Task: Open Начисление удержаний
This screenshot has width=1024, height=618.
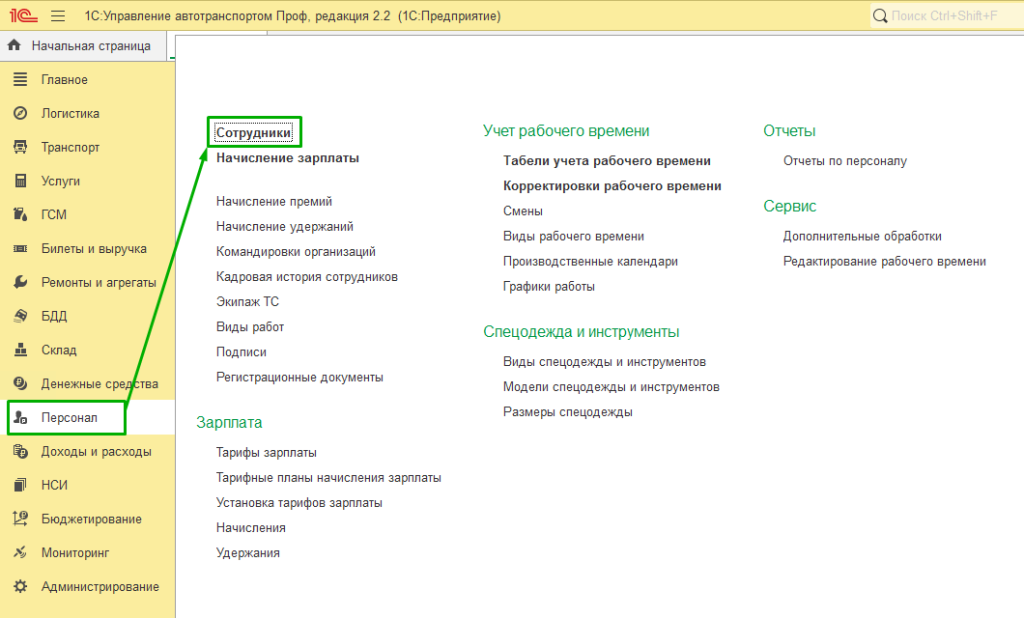Action: (285, 226)
